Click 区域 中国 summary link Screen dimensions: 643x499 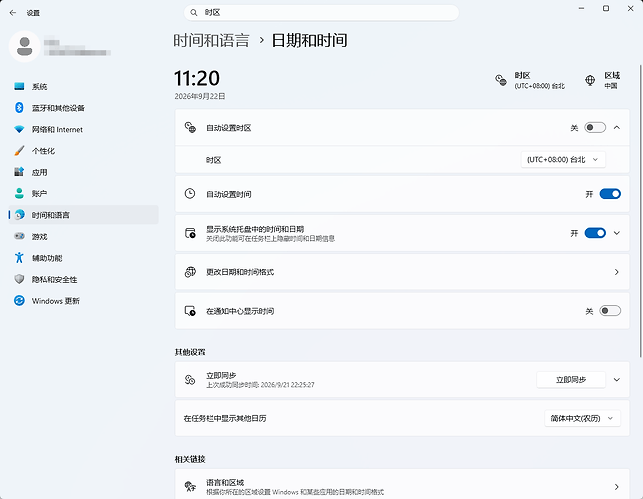point(603,80)
